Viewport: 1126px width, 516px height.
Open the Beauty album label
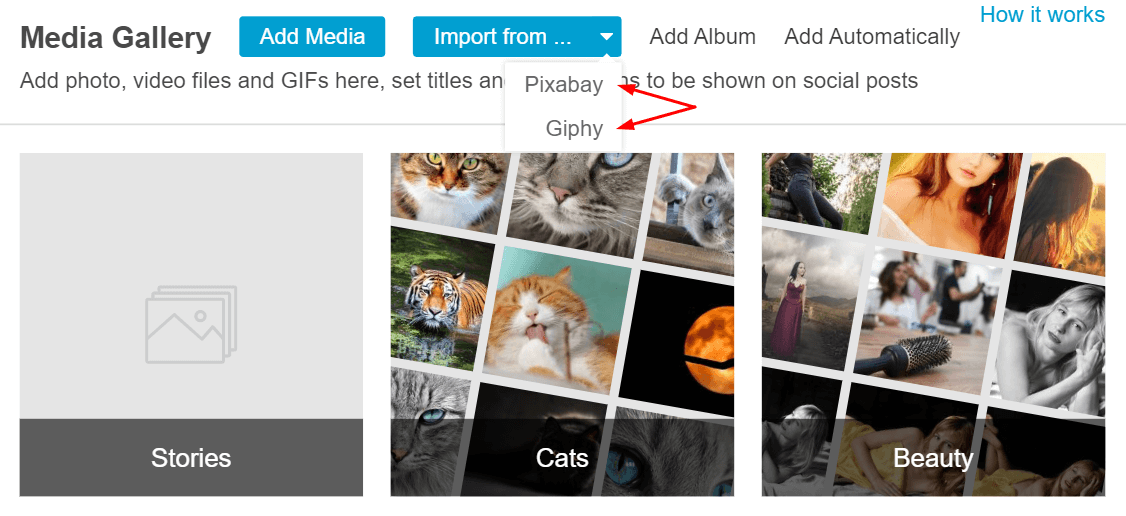pyautogui.click(x=933, y=458)
